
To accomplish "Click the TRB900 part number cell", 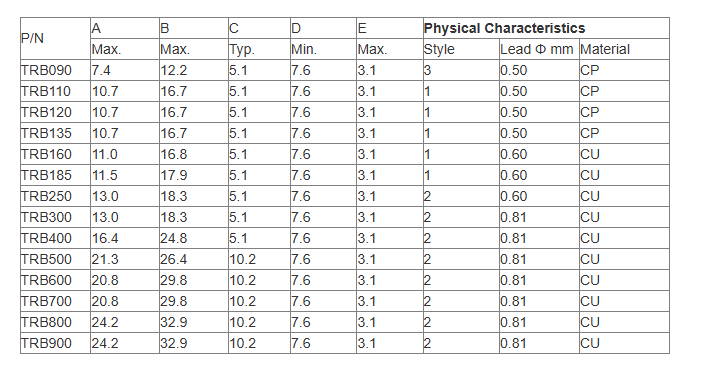I will (55, 343).
